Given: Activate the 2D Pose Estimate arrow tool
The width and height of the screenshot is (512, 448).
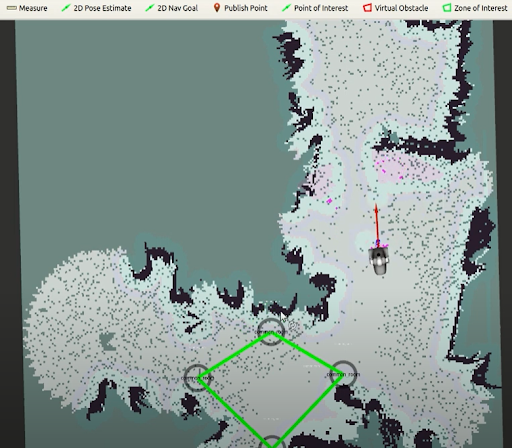Looking at the screenshot, I should coord(96,8).
